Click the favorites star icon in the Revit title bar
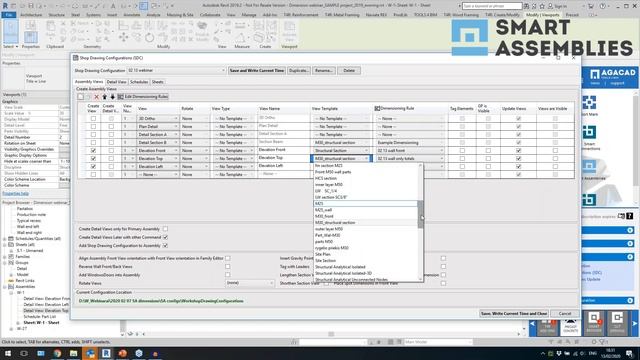The width and height of the screenshot is (640, 360). tap(542, 6)
